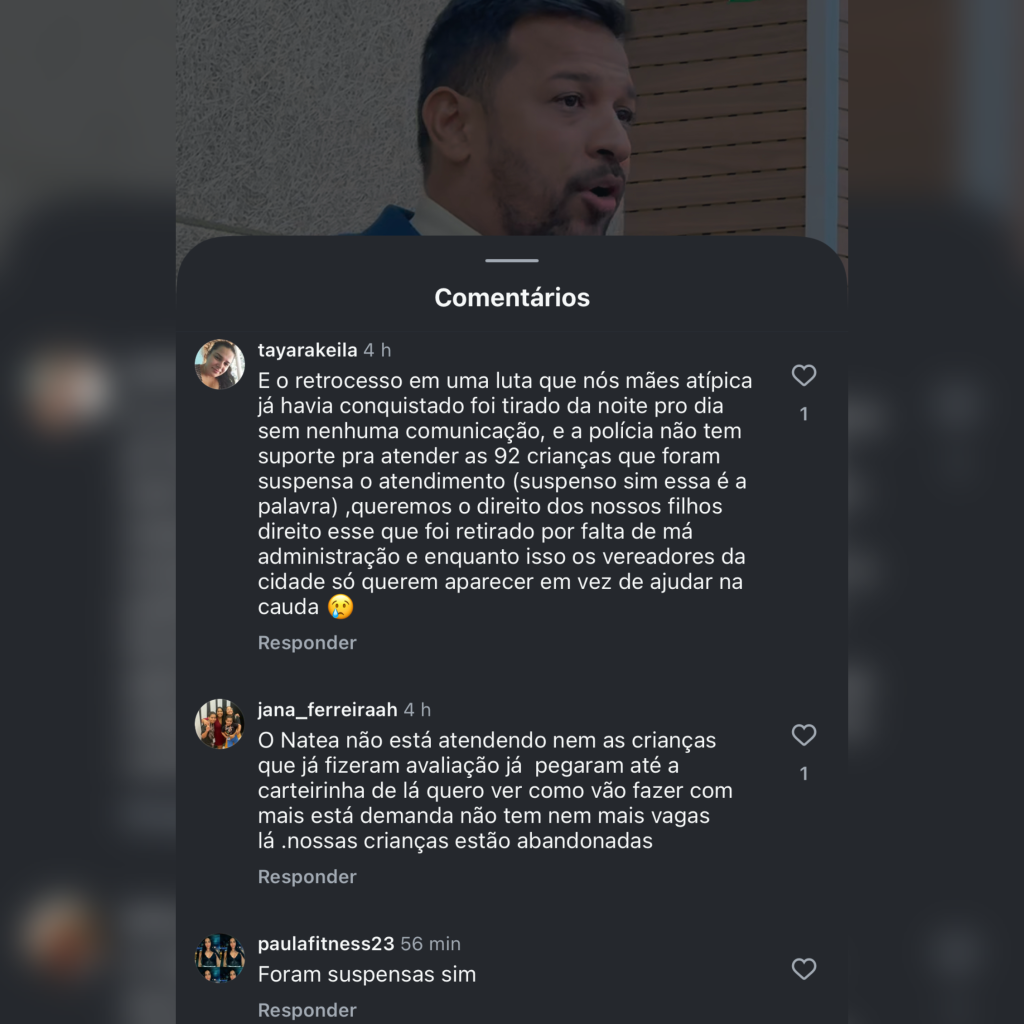Image resolution: width=1024 pixels, height=1024 pixels.
Task: View like count under tayarakeila's heart
Action: coord(804,414)
